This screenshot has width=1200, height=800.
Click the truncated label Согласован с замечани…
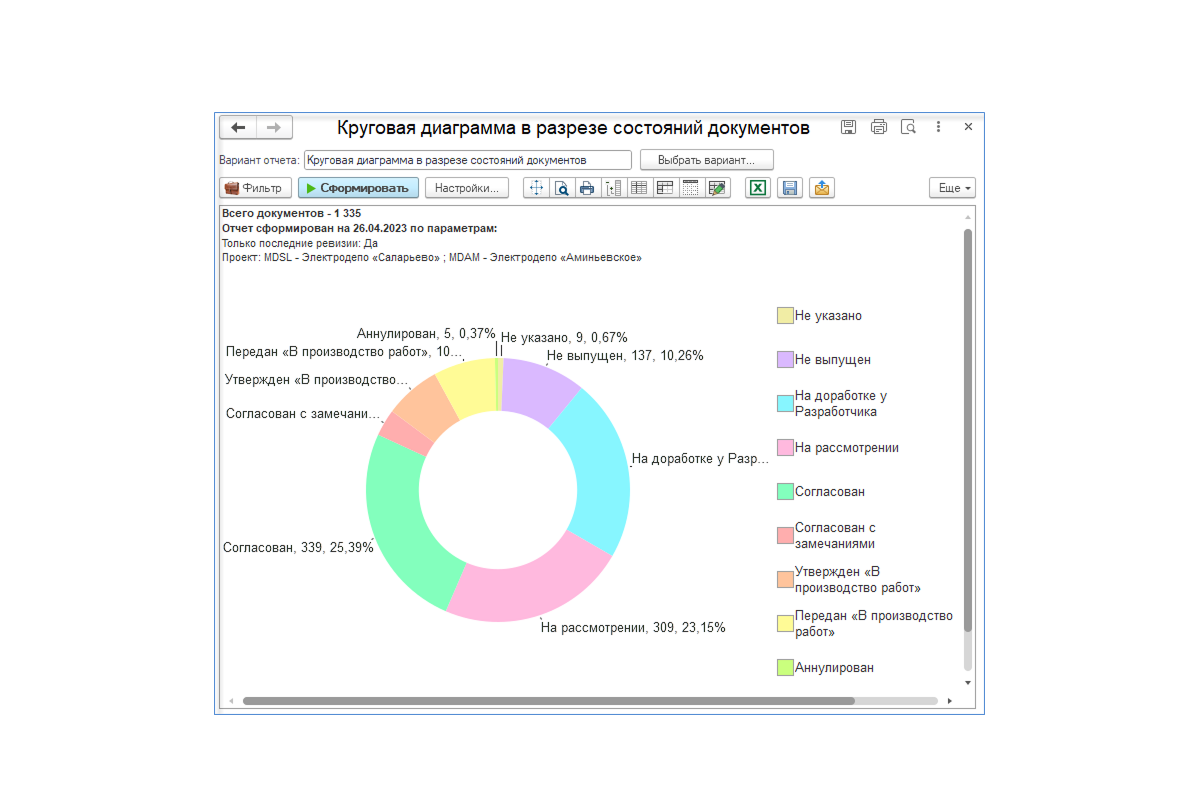tap(303, 414)
